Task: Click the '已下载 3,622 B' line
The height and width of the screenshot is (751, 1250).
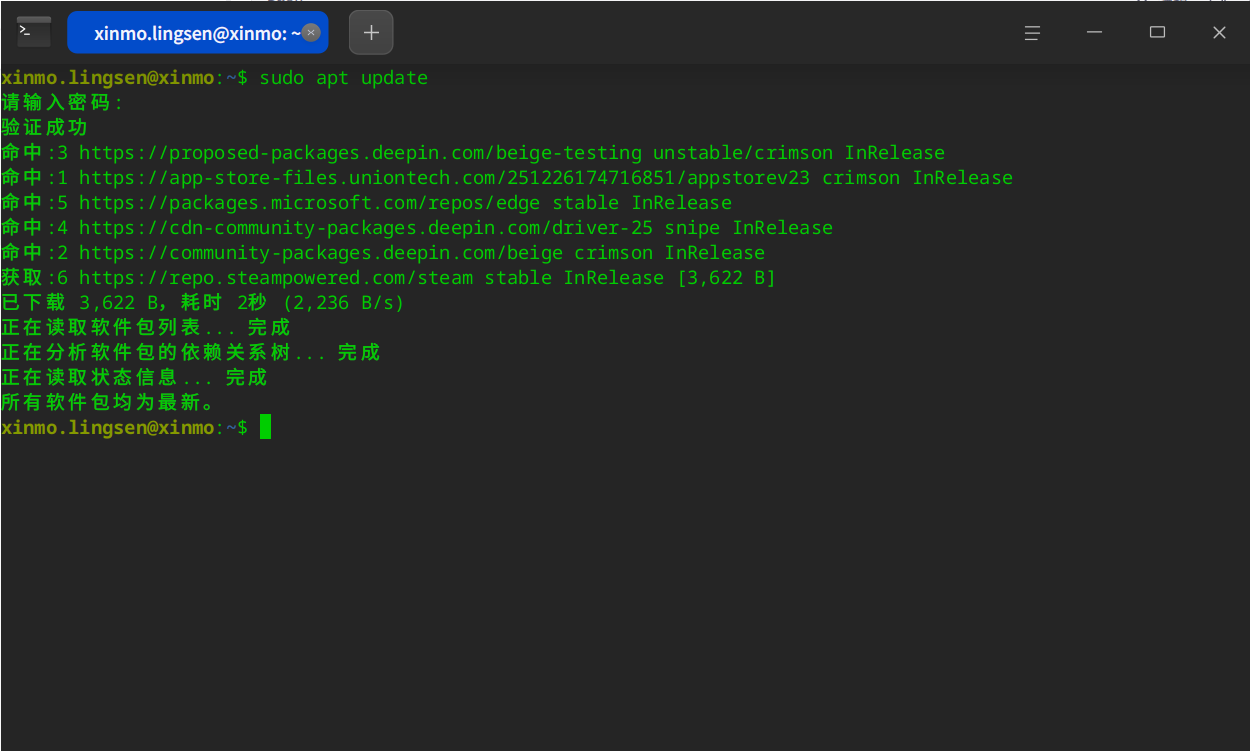Action: tap(203, 303)
